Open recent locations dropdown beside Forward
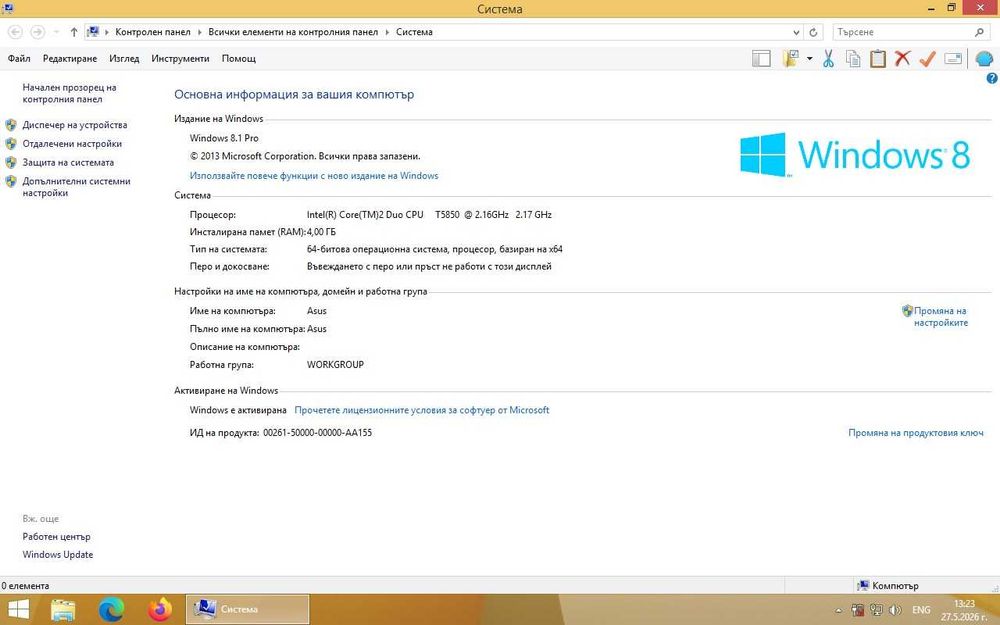1000x625 pixels. pyautogui.click(x=56, y=32)
